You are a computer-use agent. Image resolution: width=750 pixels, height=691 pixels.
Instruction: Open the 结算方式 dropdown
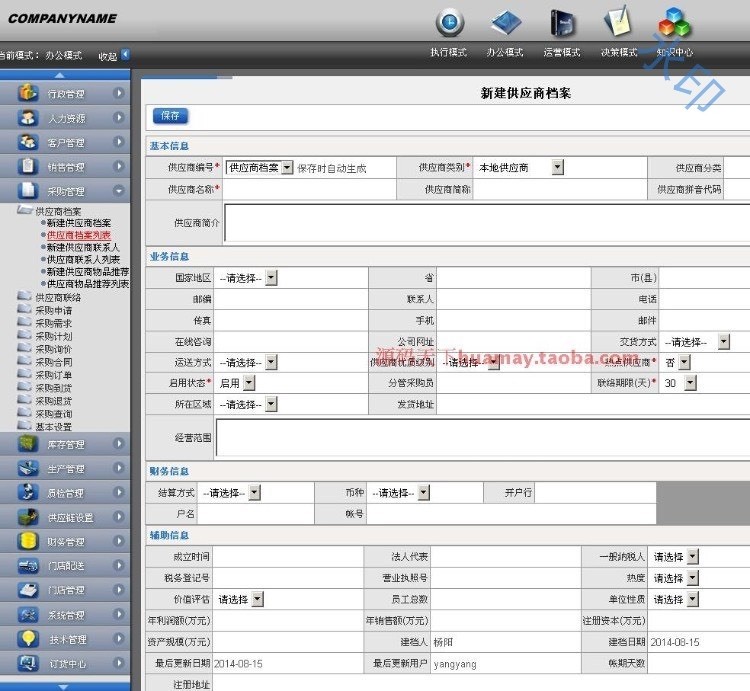click(x=254, y=493)
